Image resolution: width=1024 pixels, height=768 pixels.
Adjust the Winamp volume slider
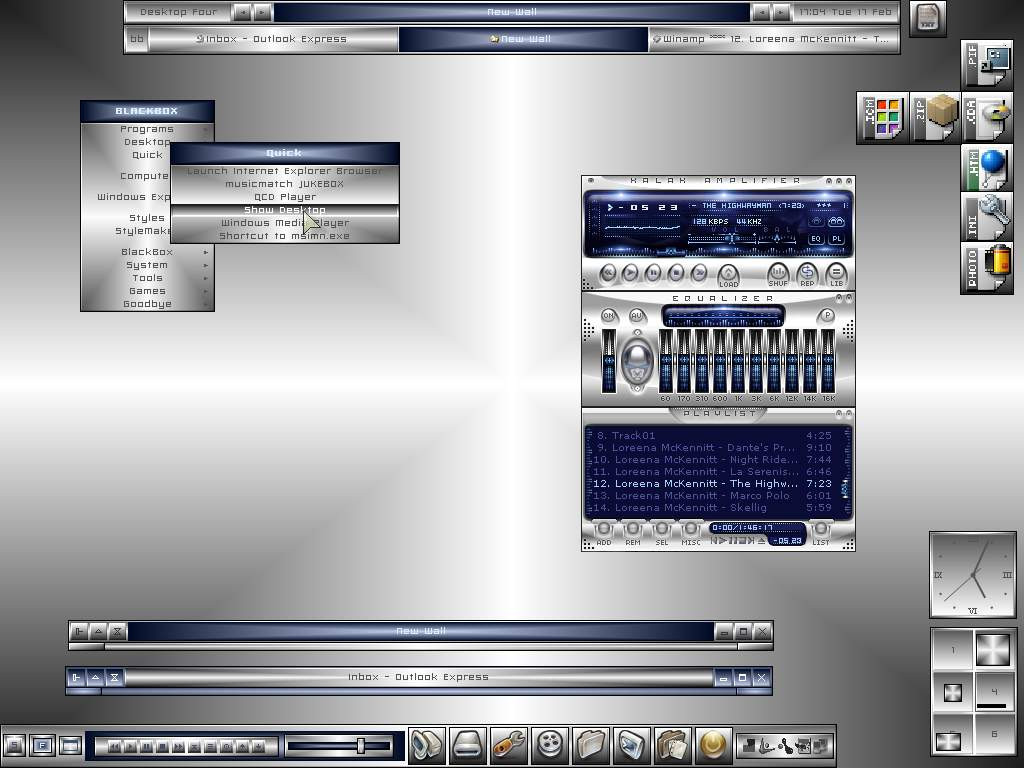(x=720, y=238)
